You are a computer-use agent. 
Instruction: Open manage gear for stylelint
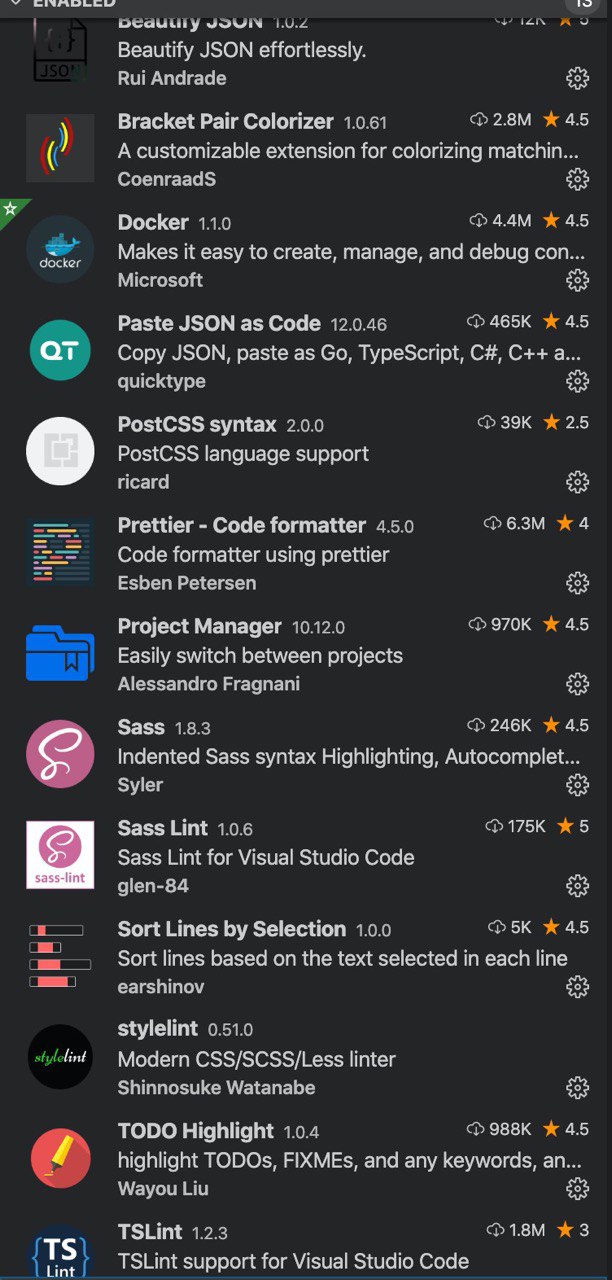tap(577, 1088)
